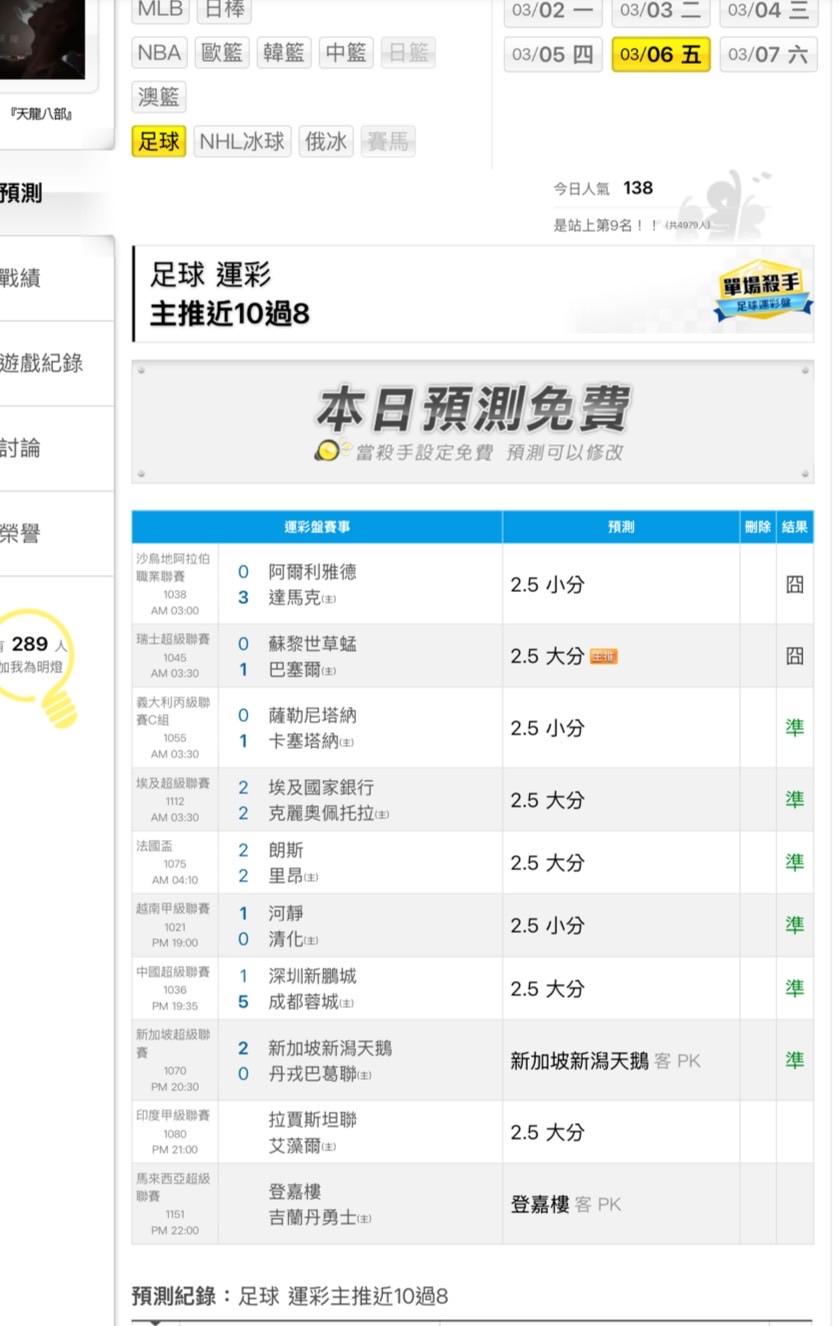Click 瑞士超級聯賽 league cell
Screen dimensions: 839x1326
point(175,656)
